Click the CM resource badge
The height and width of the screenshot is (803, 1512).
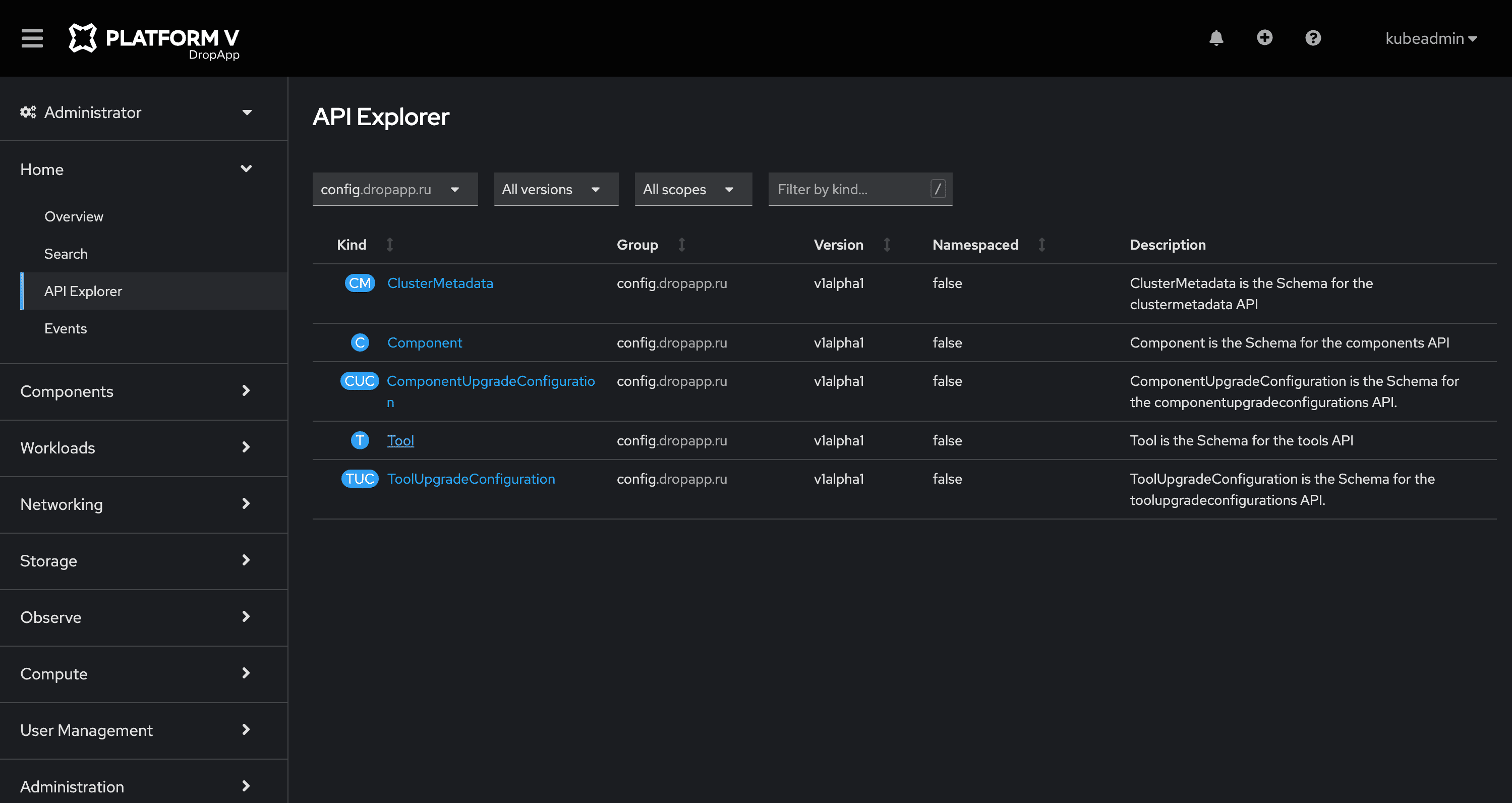click(x=360, y=283)
